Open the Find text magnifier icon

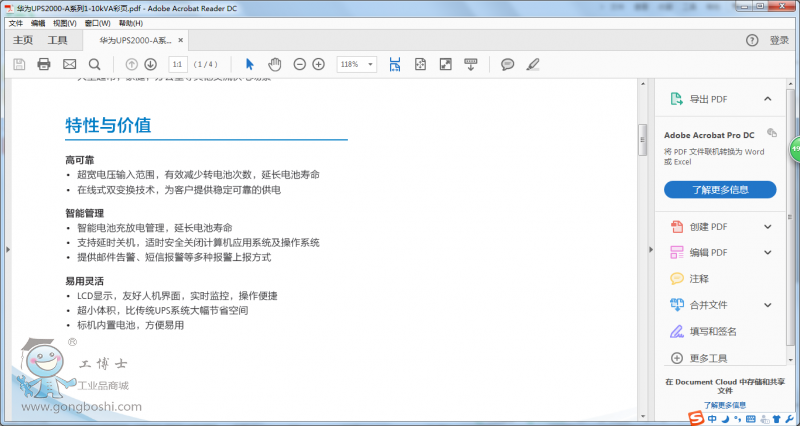click(94, 64)
